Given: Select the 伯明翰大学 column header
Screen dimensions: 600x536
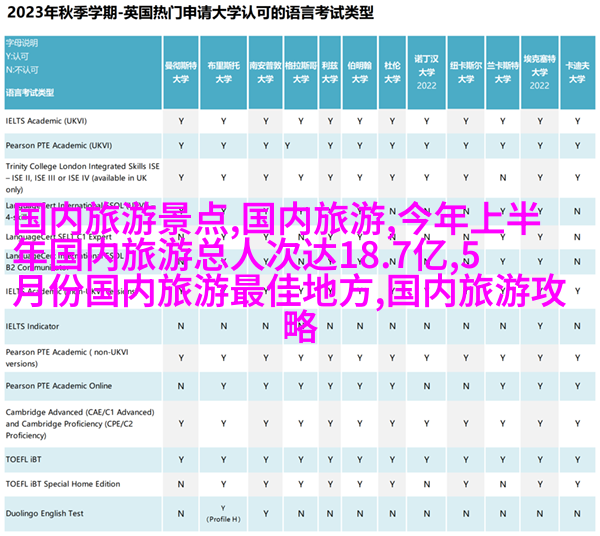Looking at the screenshot, I should point(360,72).
